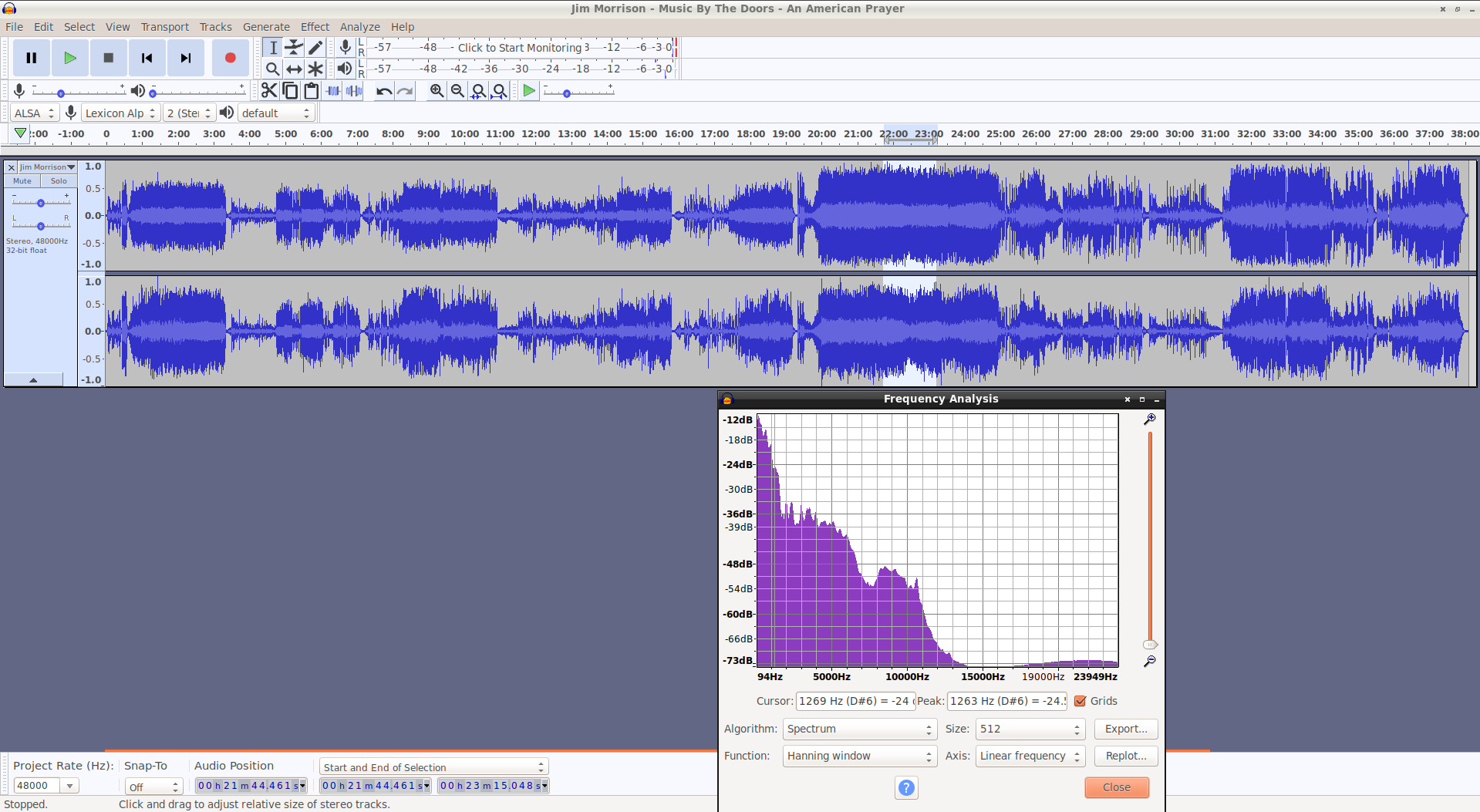Select the Selection (I-beam) tool
The height and width of the screenshot is (812, 1480).
tap(272, 48)
